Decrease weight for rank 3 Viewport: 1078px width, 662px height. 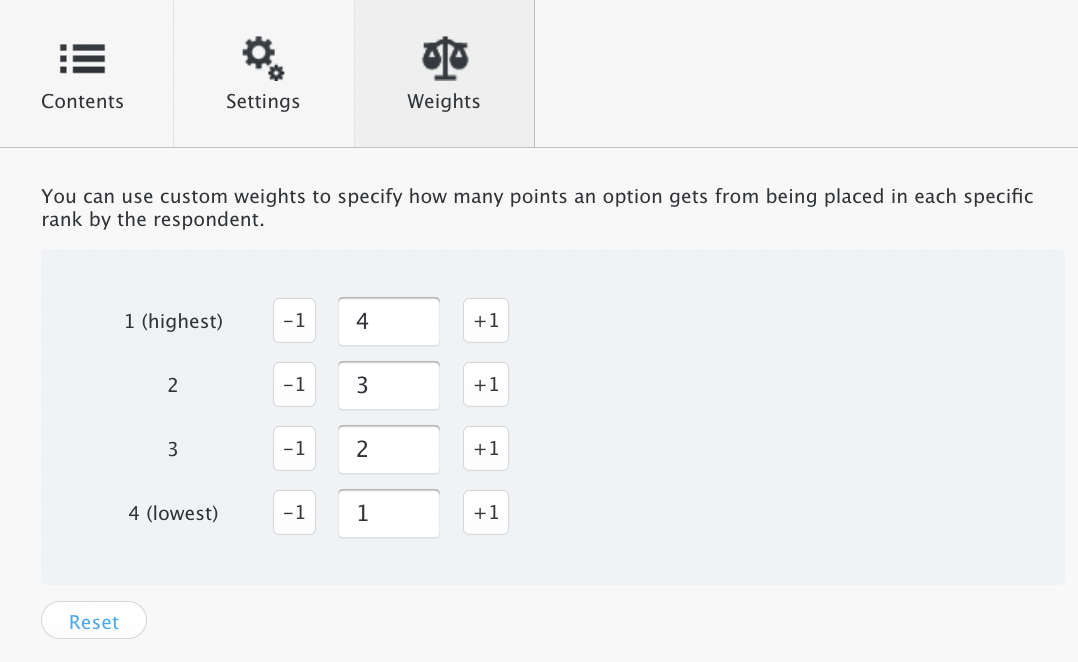[x=294, y=448]
